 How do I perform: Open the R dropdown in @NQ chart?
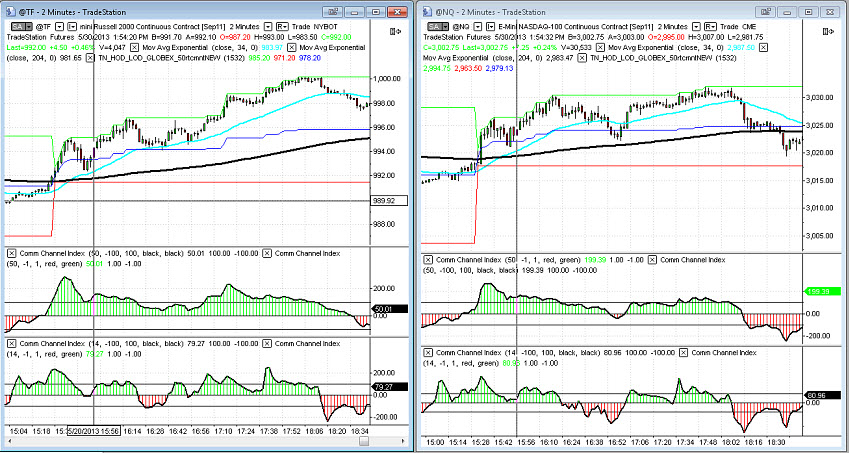710,27
